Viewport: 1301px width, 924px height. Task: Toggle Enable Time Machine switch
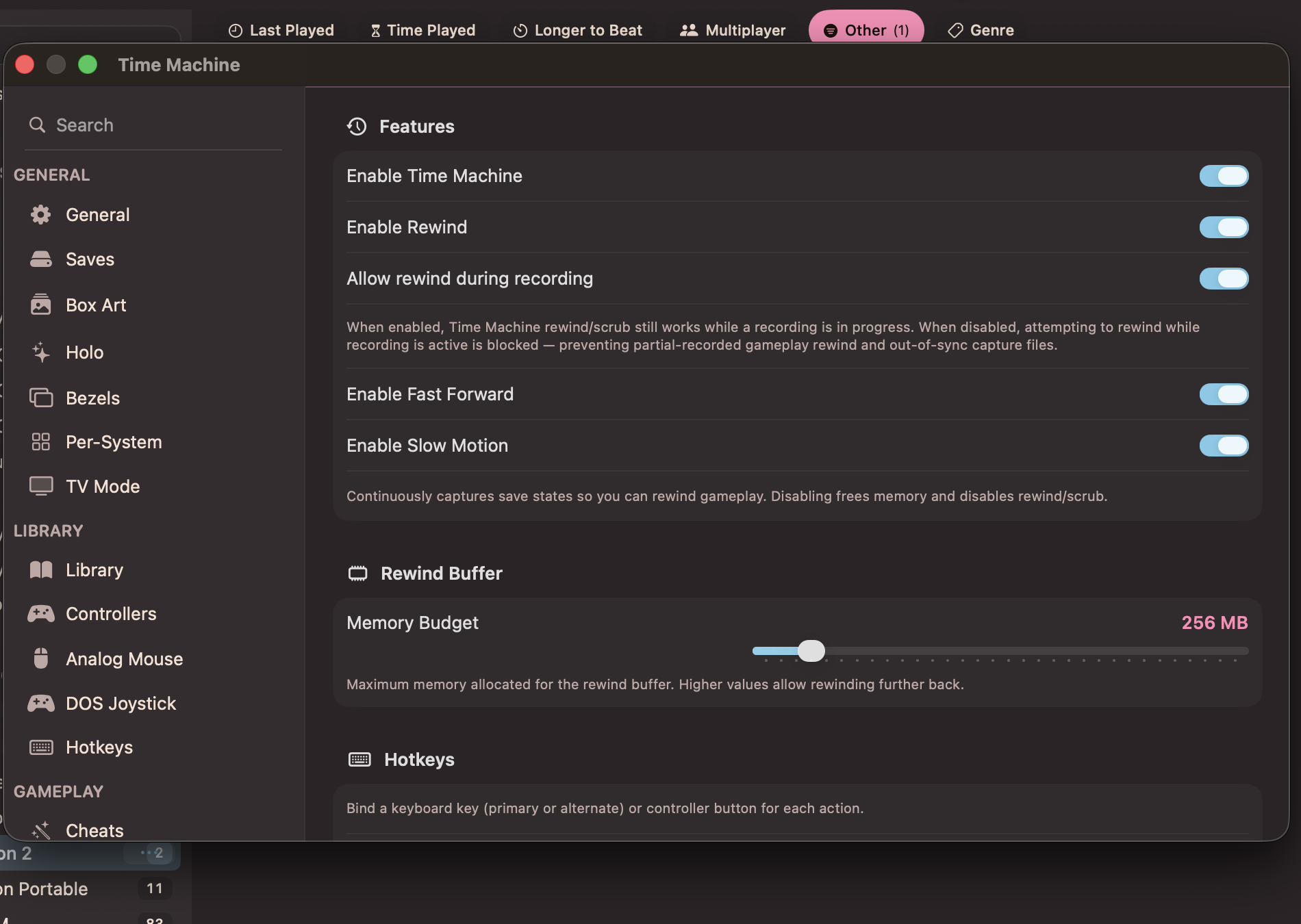[1224, 176]
